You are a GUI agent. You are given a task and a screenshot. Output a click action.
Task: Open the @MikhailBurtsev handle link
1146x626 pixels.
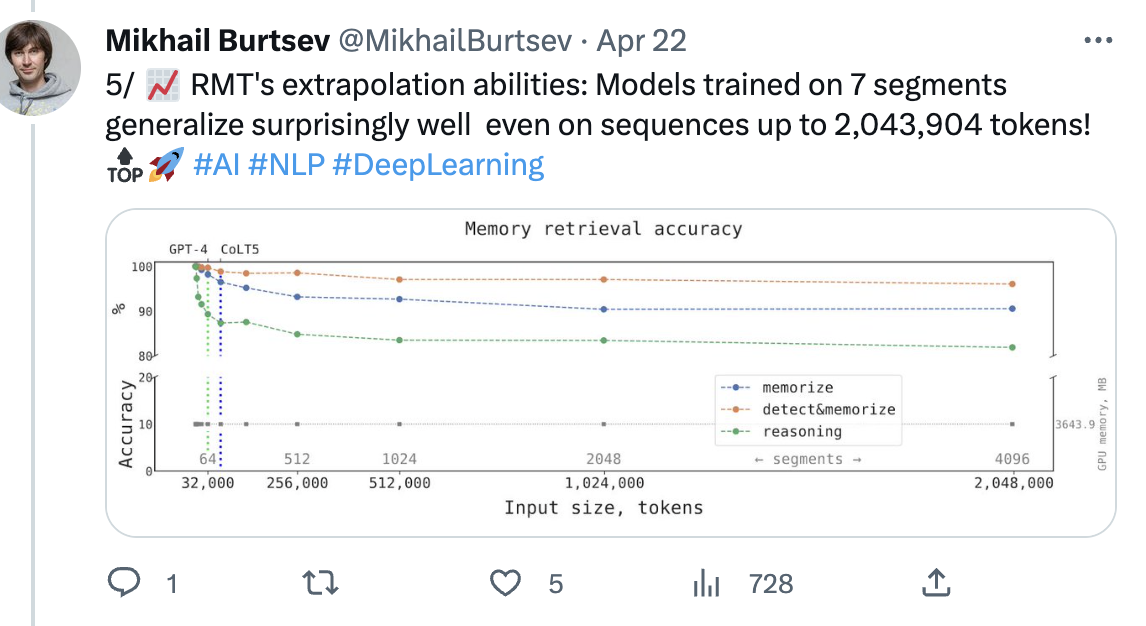pyautogui.click(x=455, y=41)
